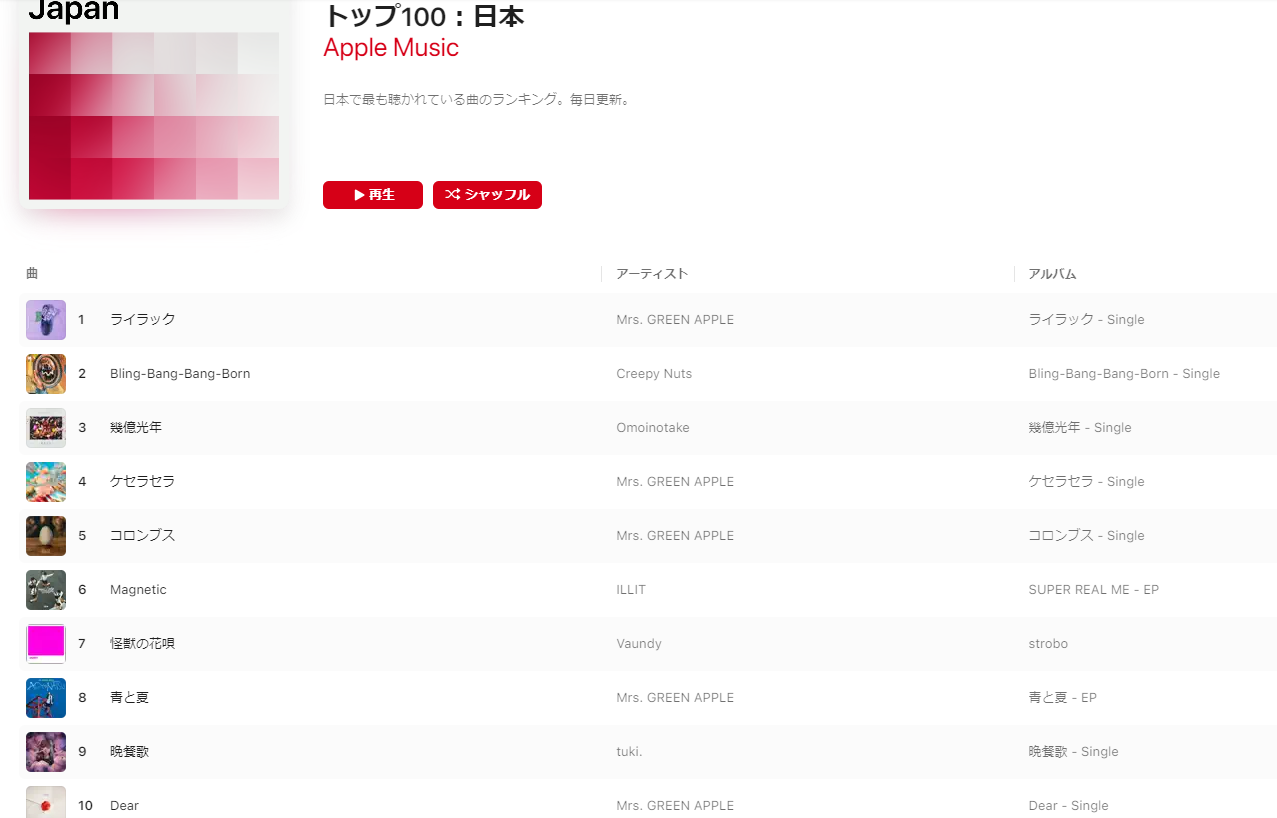Open artist Omoinotake

(653, 428)
